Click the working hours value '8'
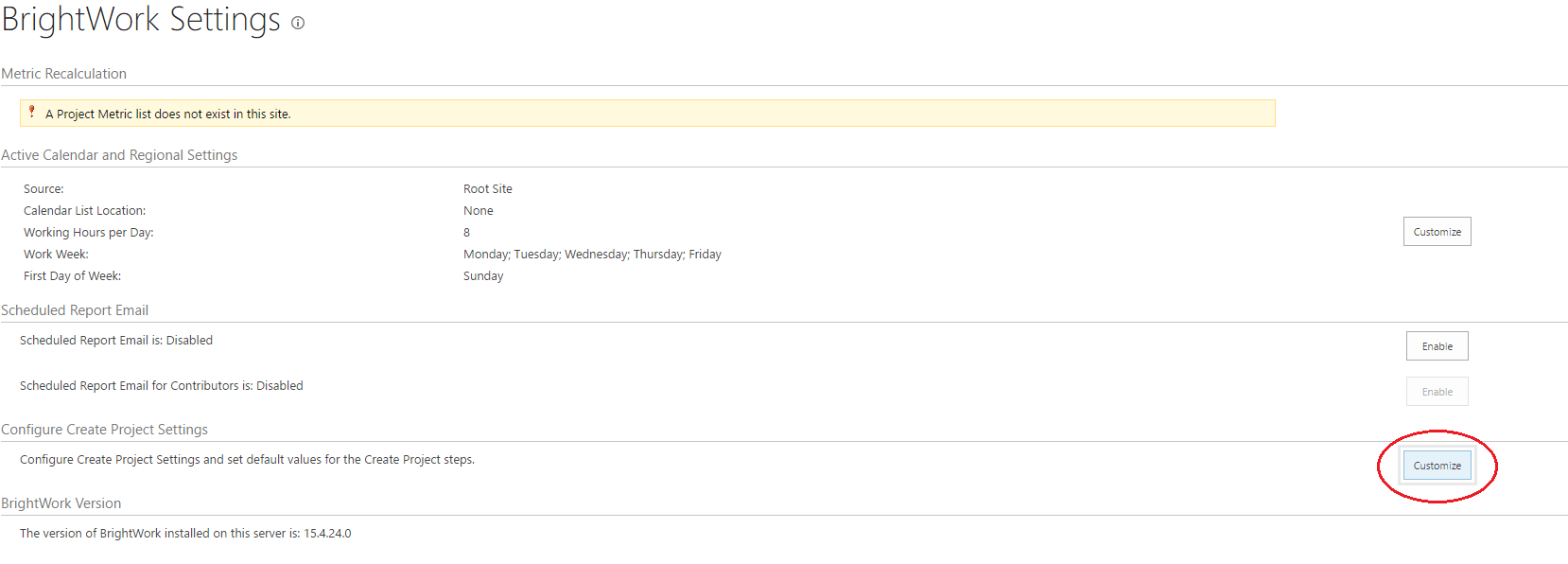 tap(466, 233)
